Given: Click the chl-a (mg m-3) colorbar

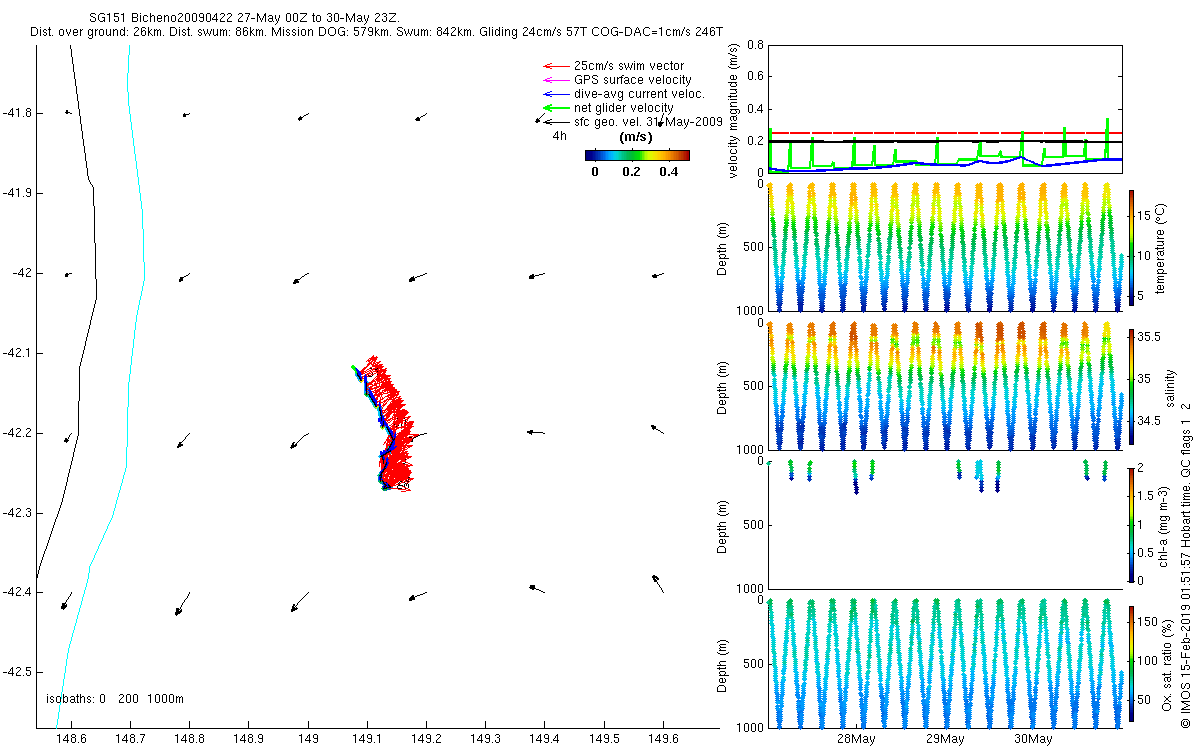Looking at the screenshot, I should (x=1132, y=525).
